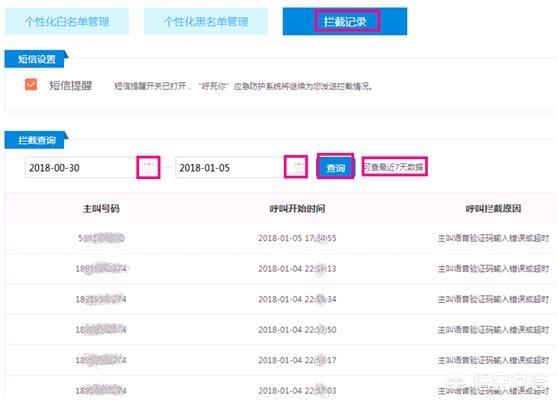Click the 查询 button
This screenshot has width=558, height=401.
coord(336,168)
